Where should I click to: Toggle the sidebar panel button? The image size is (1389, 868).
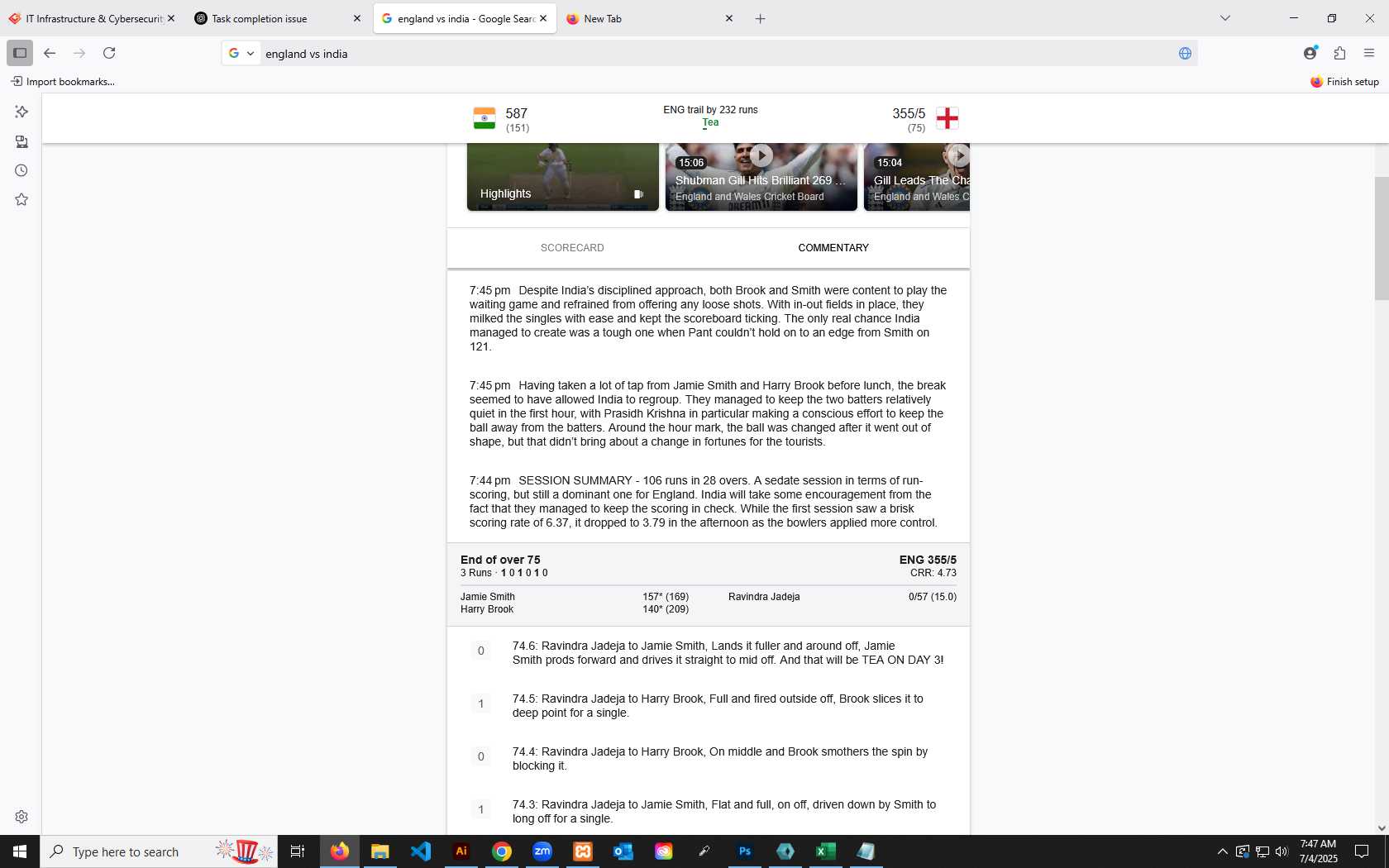[20, 53]
